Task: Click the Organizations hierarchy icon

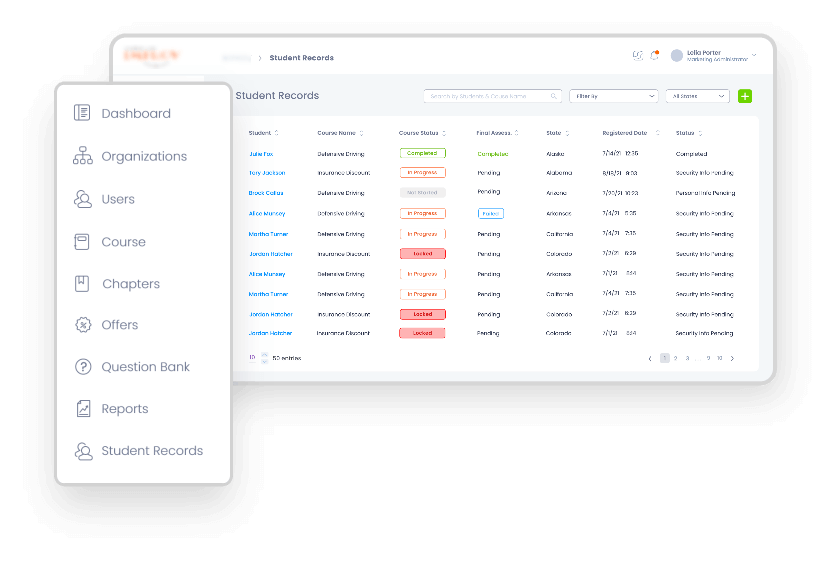Action: tap(82, 156)
